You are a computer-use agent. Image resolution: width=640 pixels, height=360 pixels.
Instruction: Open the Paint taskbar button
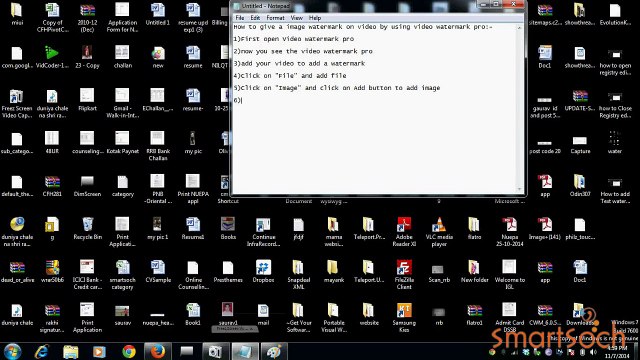click(x=274, y=351)
